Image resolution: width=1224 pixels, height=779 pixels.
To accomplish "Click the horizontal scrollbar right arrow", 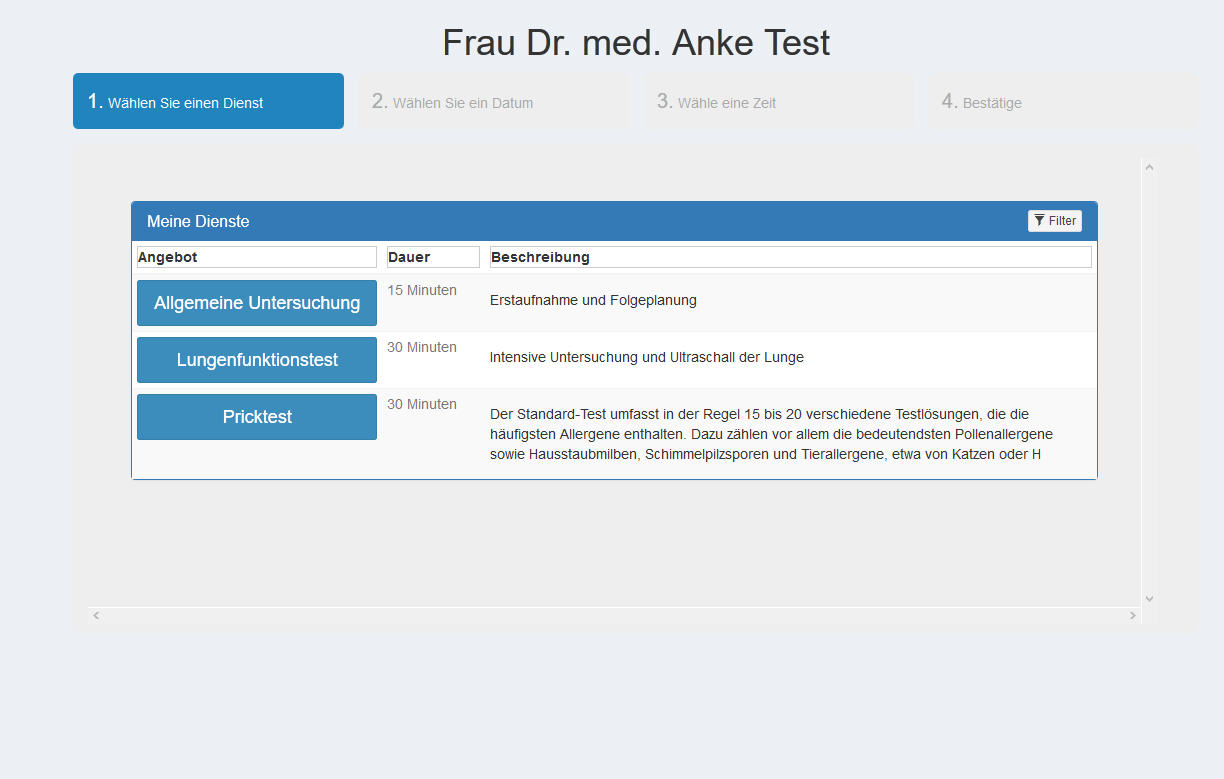I will point(1133,615).
